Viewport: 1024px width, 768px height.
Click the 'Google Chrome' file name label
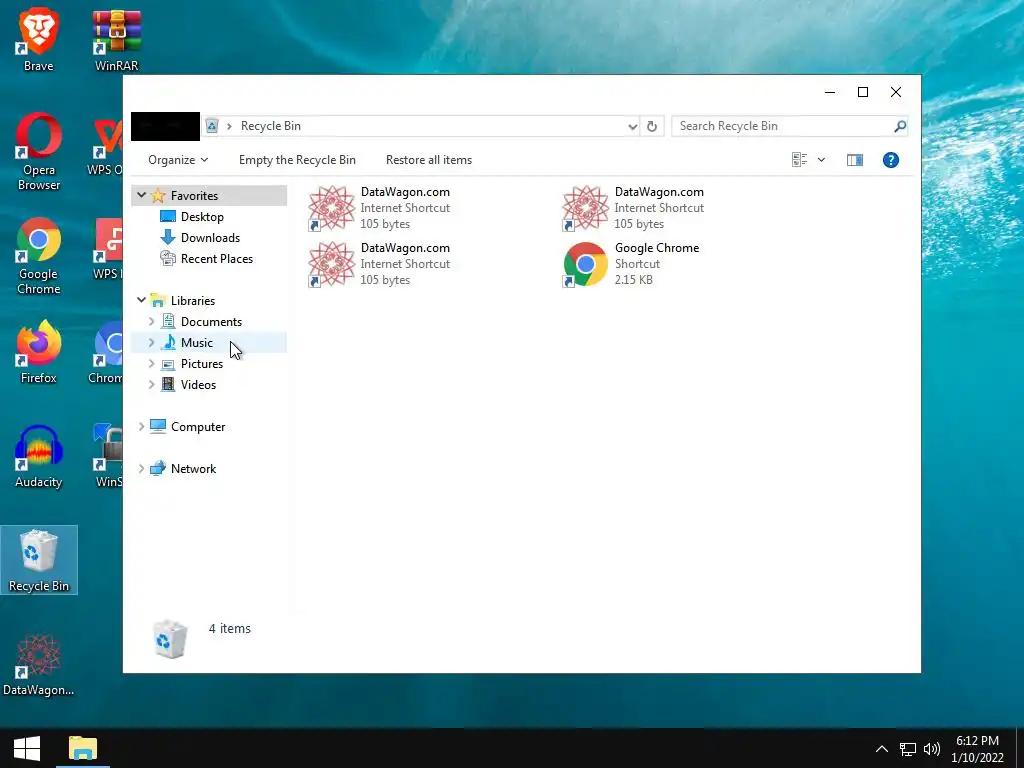[x=656, y=248]
